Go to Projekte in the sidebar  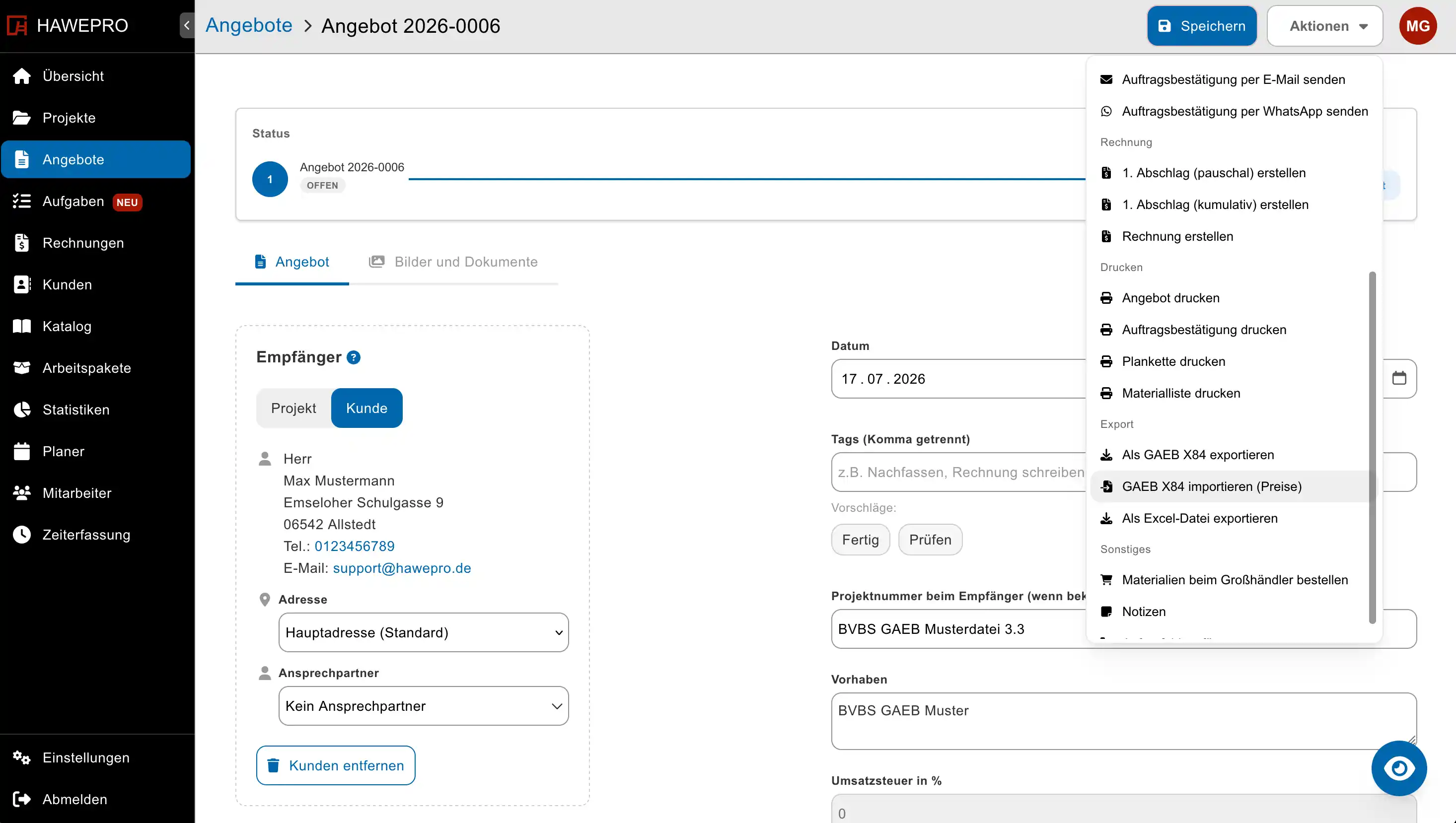tap(96, 118)
